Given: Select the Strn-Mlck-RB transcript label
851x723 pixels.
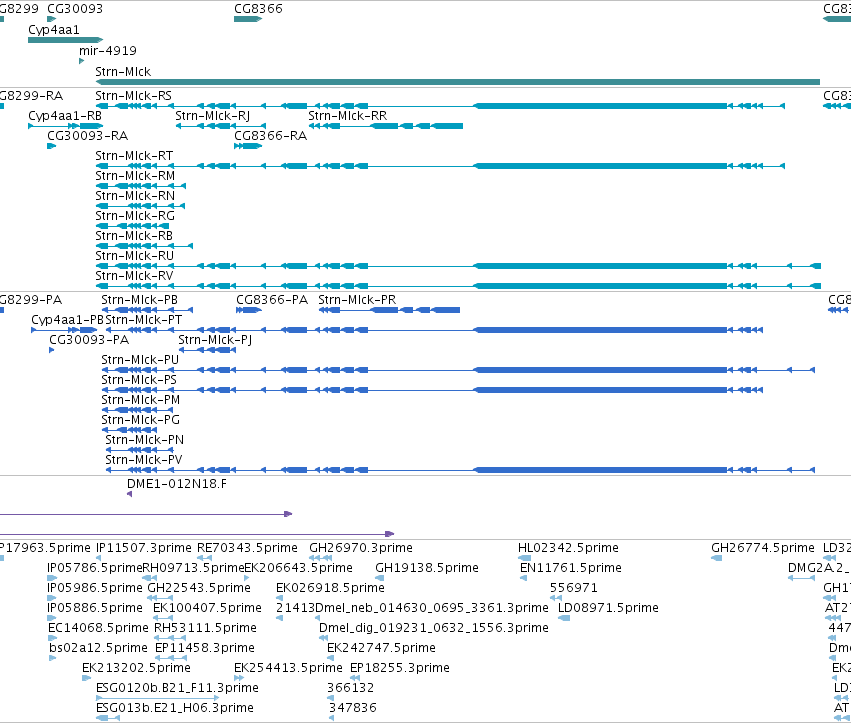Looking at the screenshot, I should (x=134, y=236).
